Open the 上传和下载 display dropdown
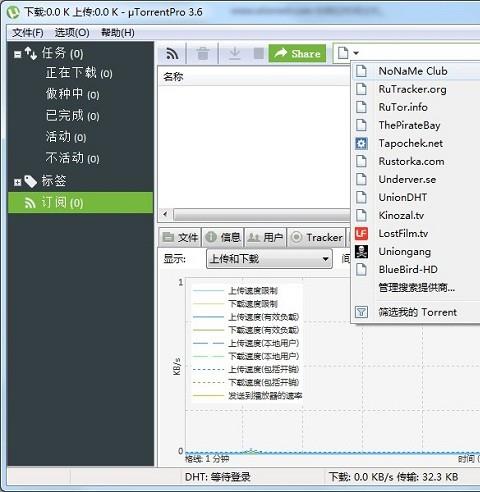 (269, 259)
